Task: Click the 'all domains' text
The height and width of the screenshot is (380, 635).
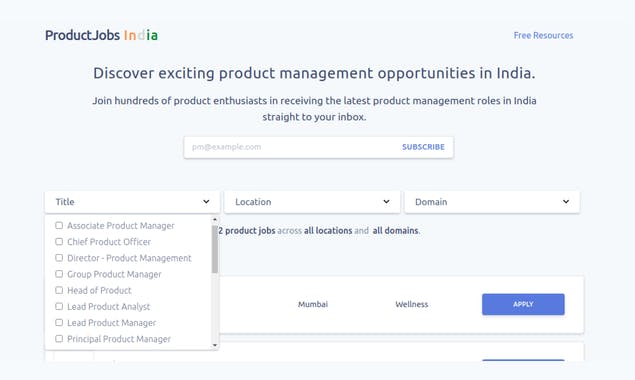Action: (x=395, y=231)
